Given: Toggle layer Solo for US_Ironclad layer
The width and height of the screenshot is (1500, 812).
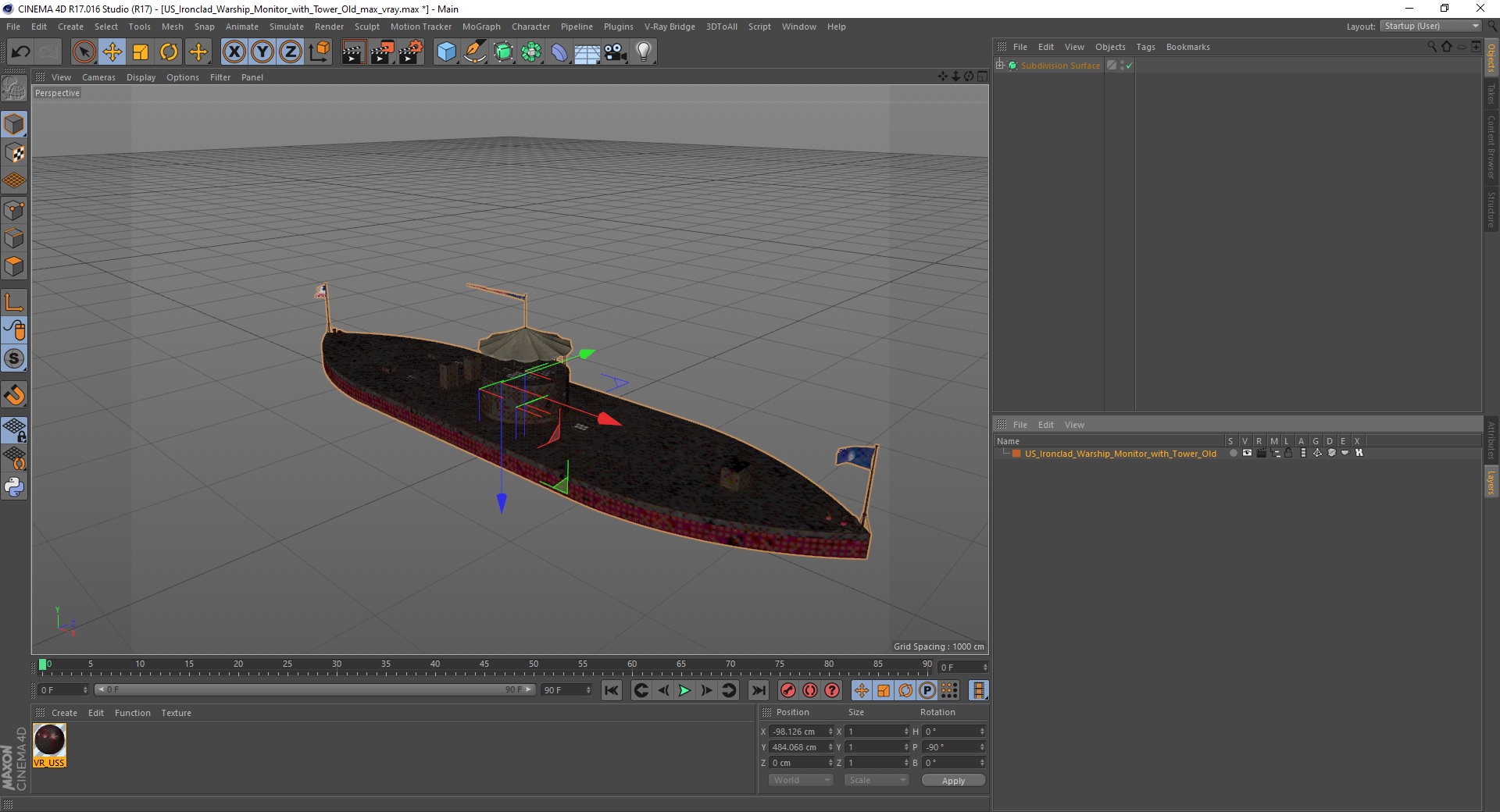Looking at the screenshot, I should point(1233,453).
